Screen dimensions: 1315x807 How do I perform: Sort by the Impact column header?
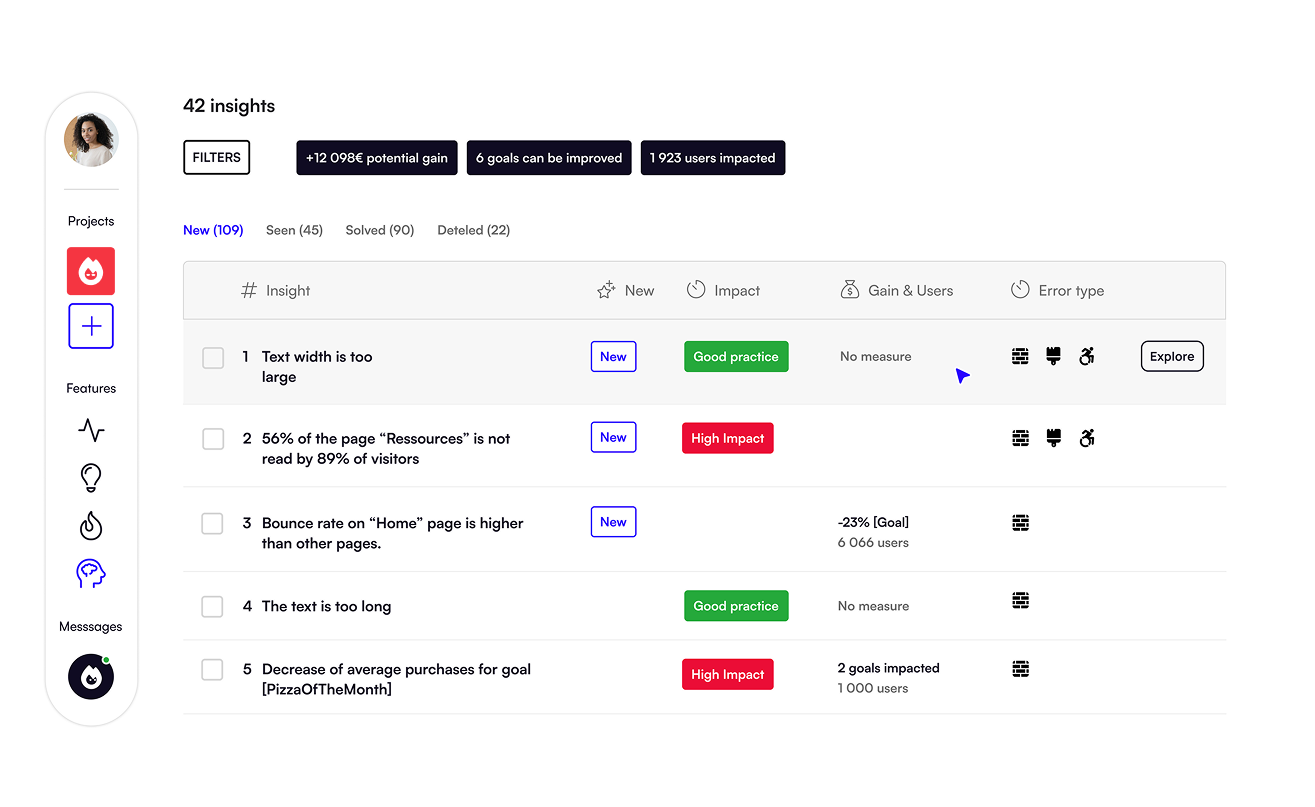tap(737, 291)
